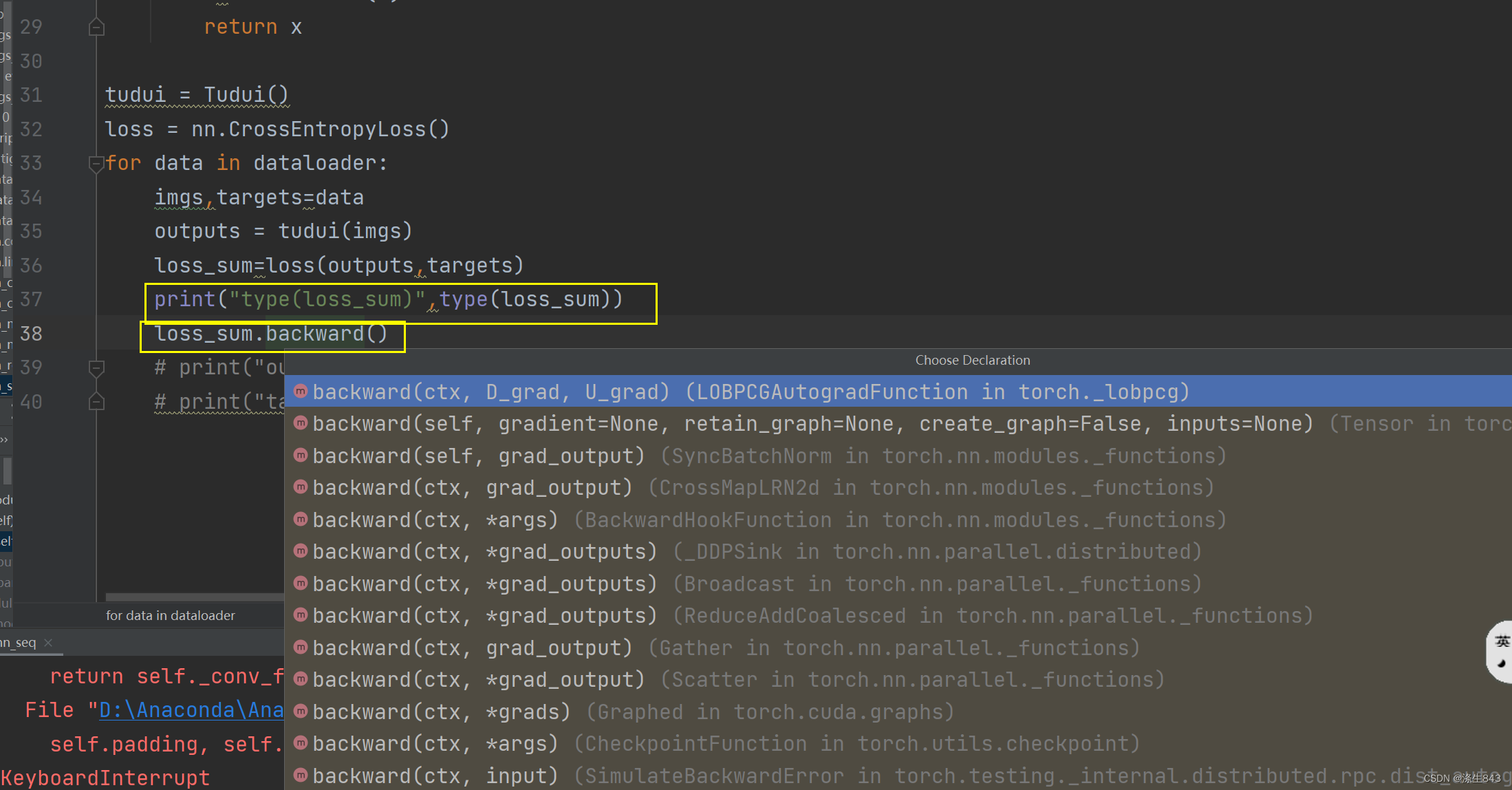This screenshot has width=1512, height=790.
Task: Toggle fold marker on commented line 39
Action: click(96, 368)
